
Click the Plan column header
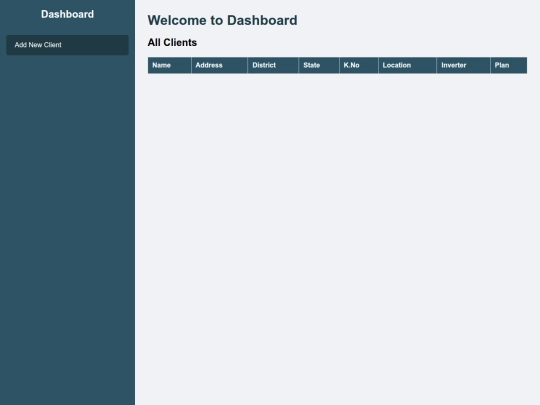pyautogui.click(x=509, y=65)
